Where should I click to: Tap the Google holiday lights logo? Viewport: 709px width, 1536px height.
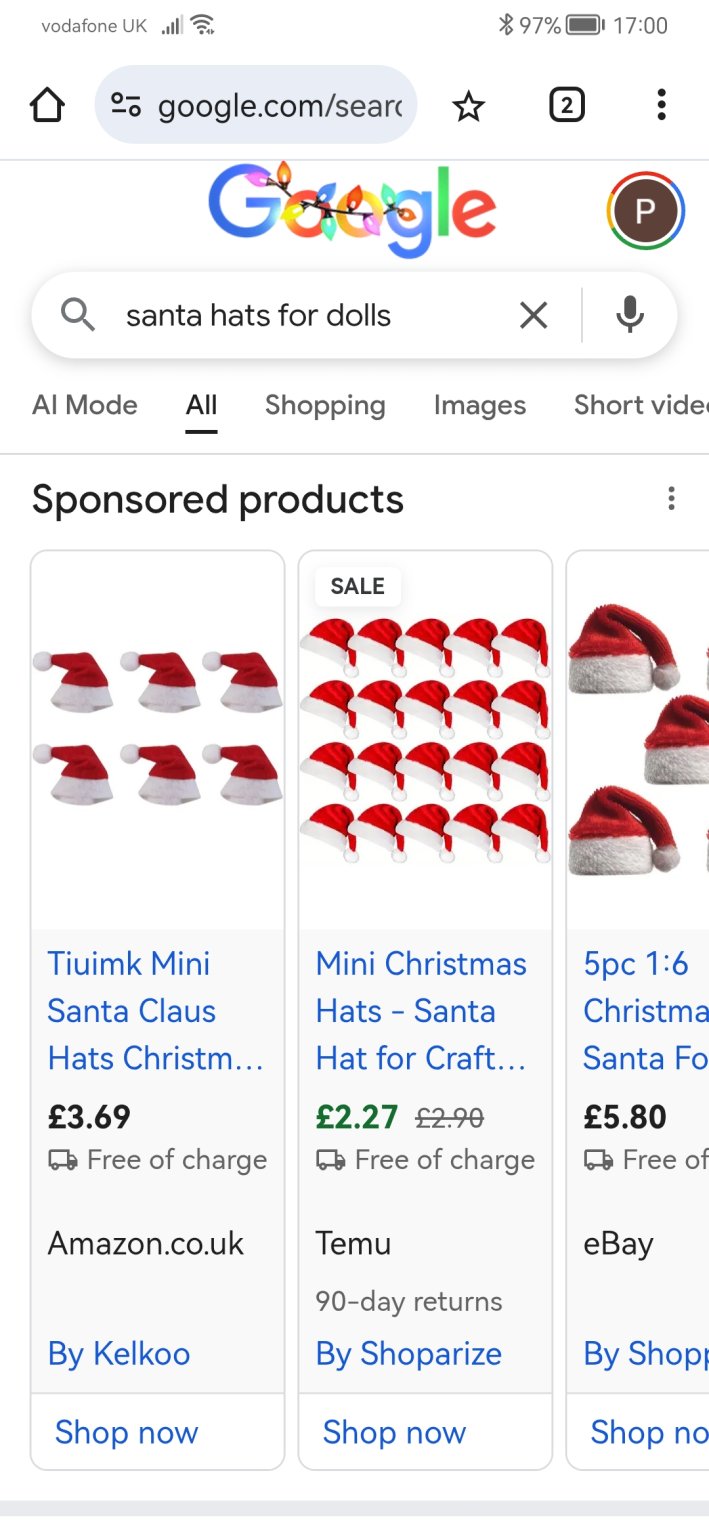click(352, 209)
